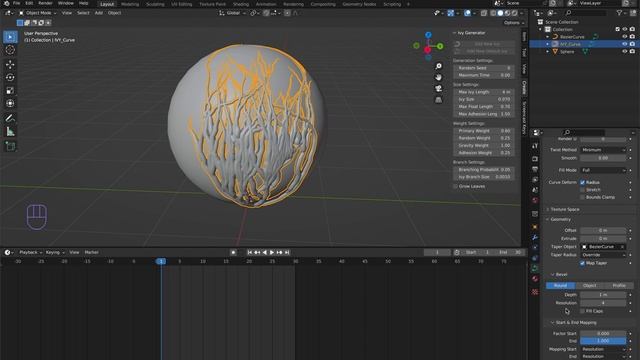Select the Annotate tool
The height and width of the screenshot is (360, 640).
pyautogui.click(x=10, y=118)
